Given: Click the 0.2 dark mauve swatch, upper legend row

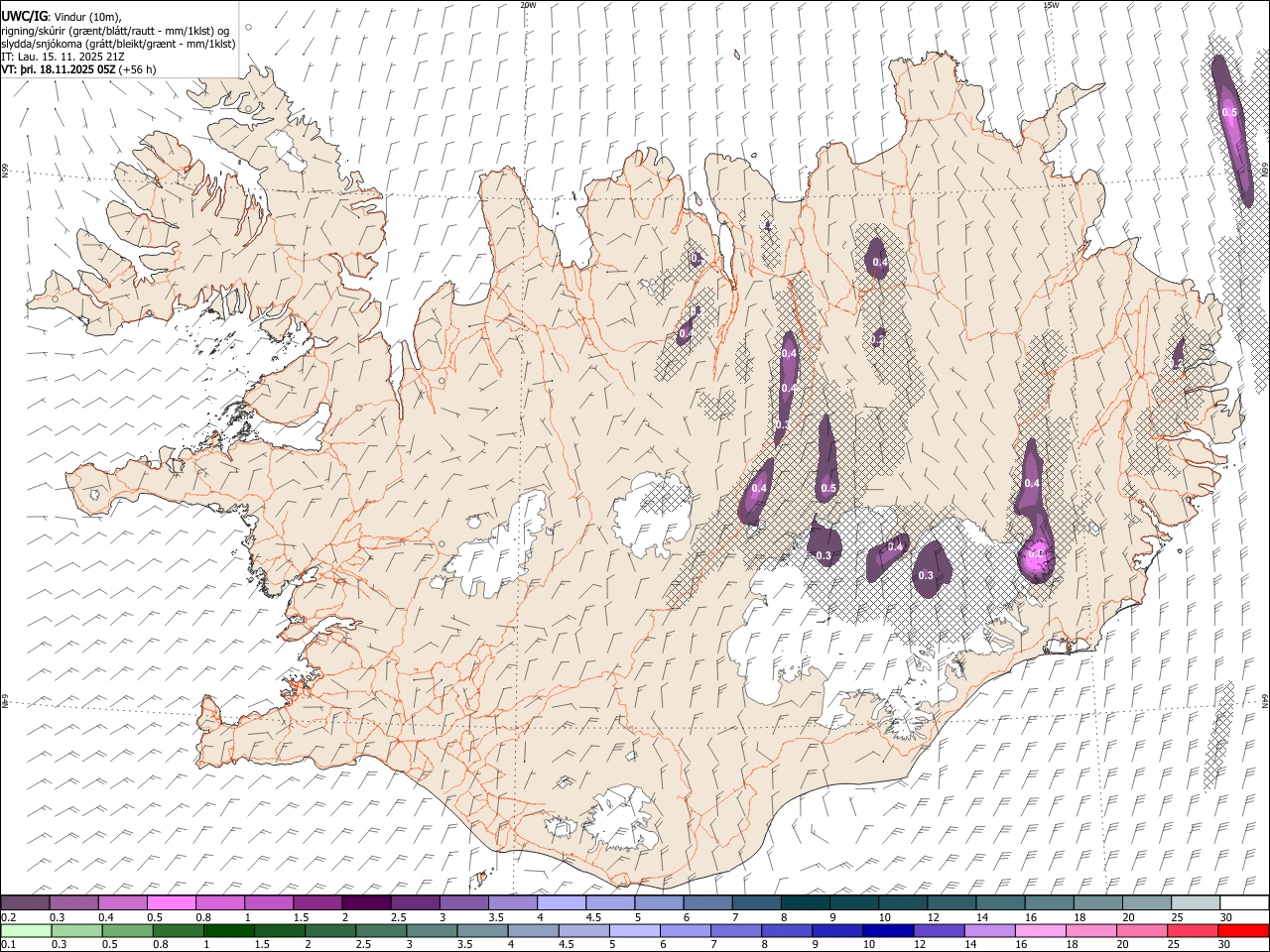Looking at the screenshot, I should click(x=26, y=902).
